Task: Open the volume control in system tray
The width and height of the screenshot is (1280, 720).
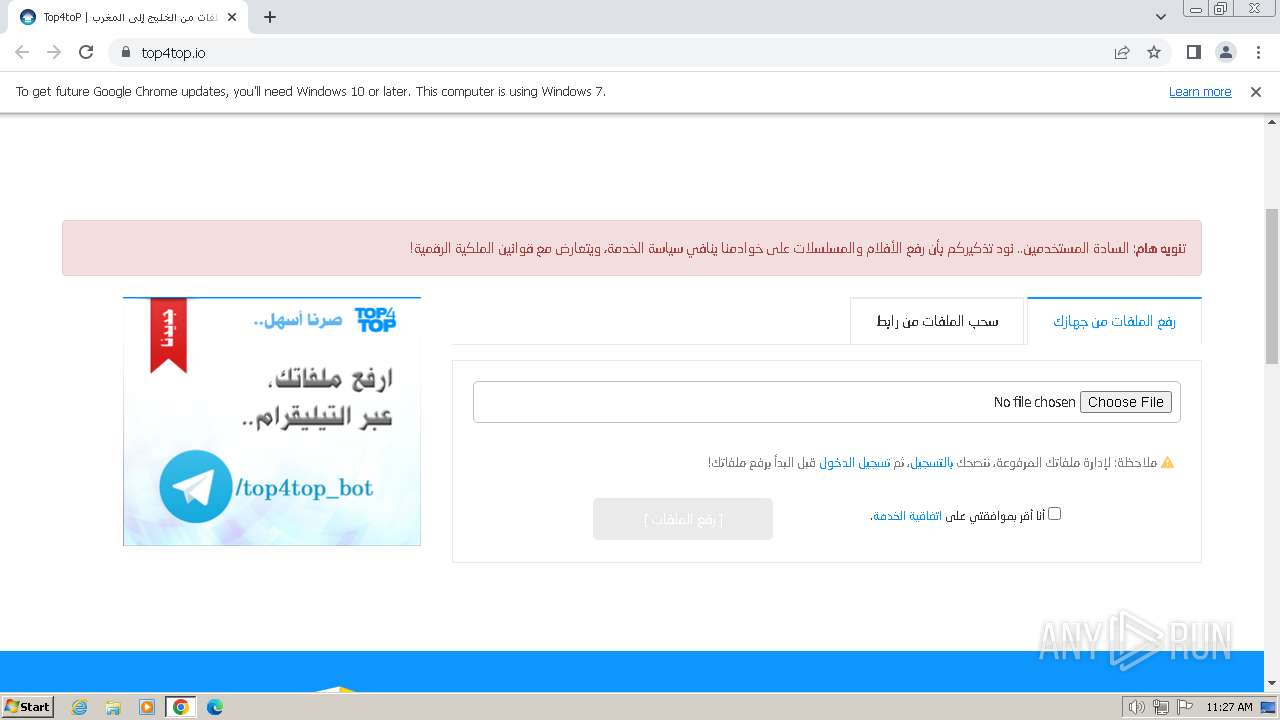Action: tap(1136, 707)
